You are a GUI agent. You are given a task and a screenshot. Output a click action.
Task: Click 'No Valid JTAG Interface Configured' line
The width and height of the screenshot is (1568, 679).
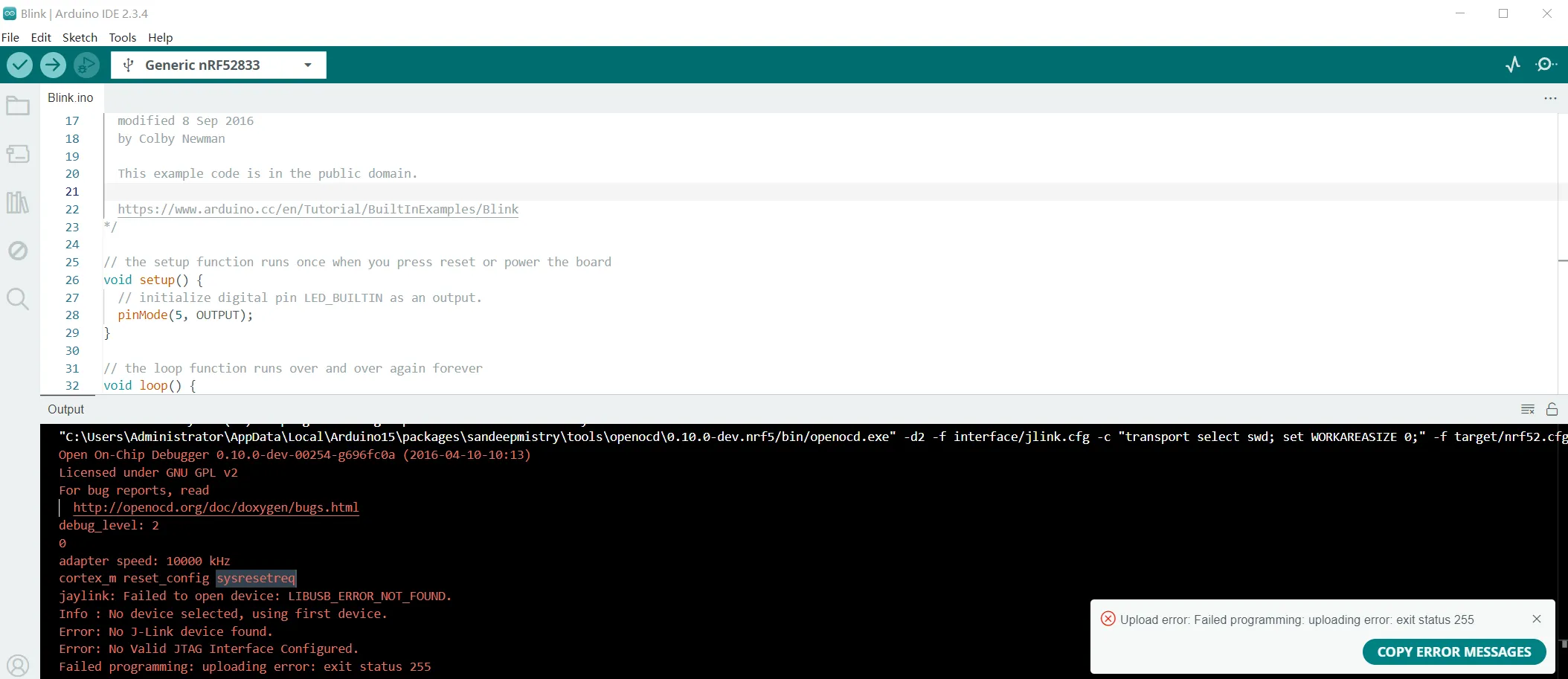point(208,649)
